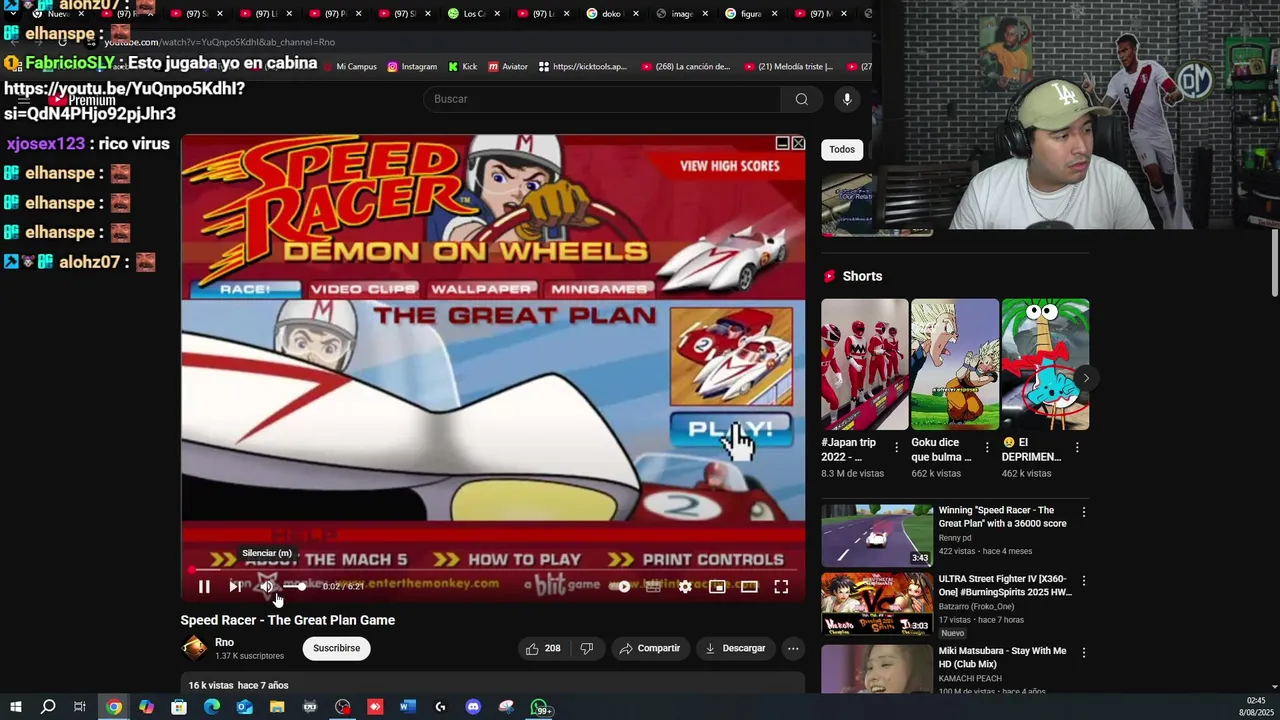Seek on the red video progress bar
The width and height of the screenshot is (1280, 720).
(493, 570)
